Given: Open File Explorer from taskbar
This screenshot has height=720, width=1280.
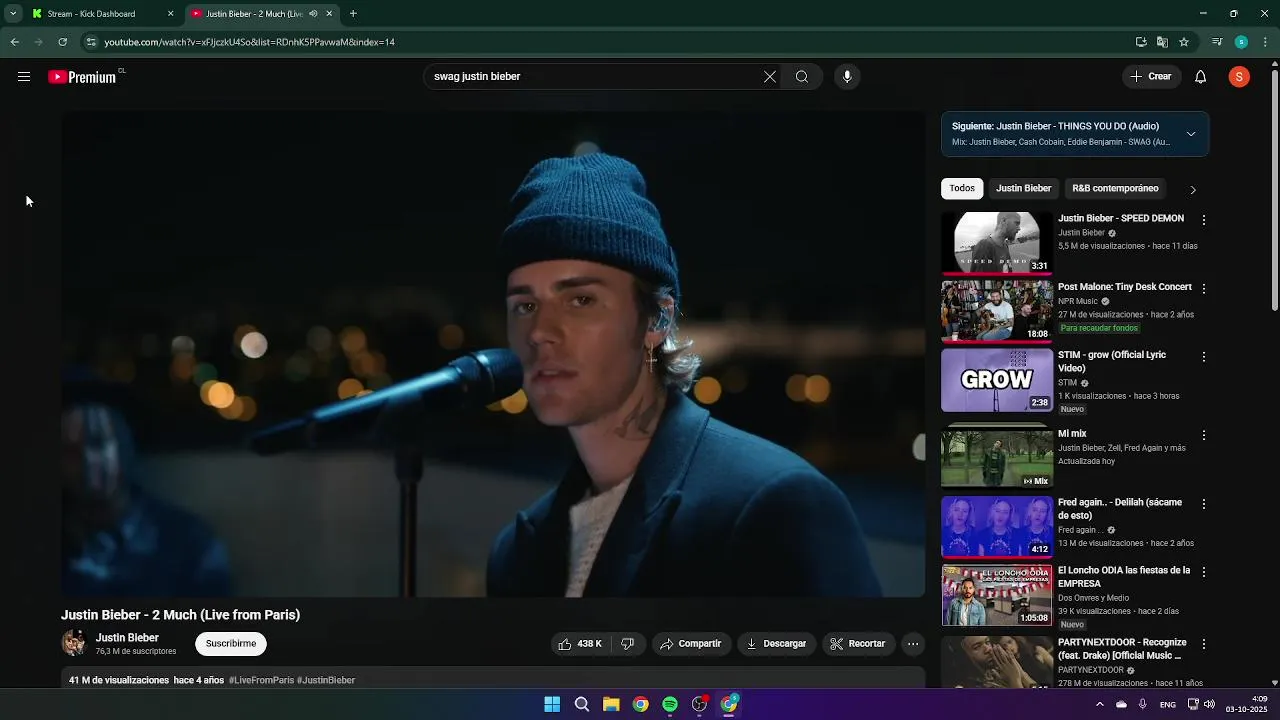Looking at the screenshot, I should [611, 704].
